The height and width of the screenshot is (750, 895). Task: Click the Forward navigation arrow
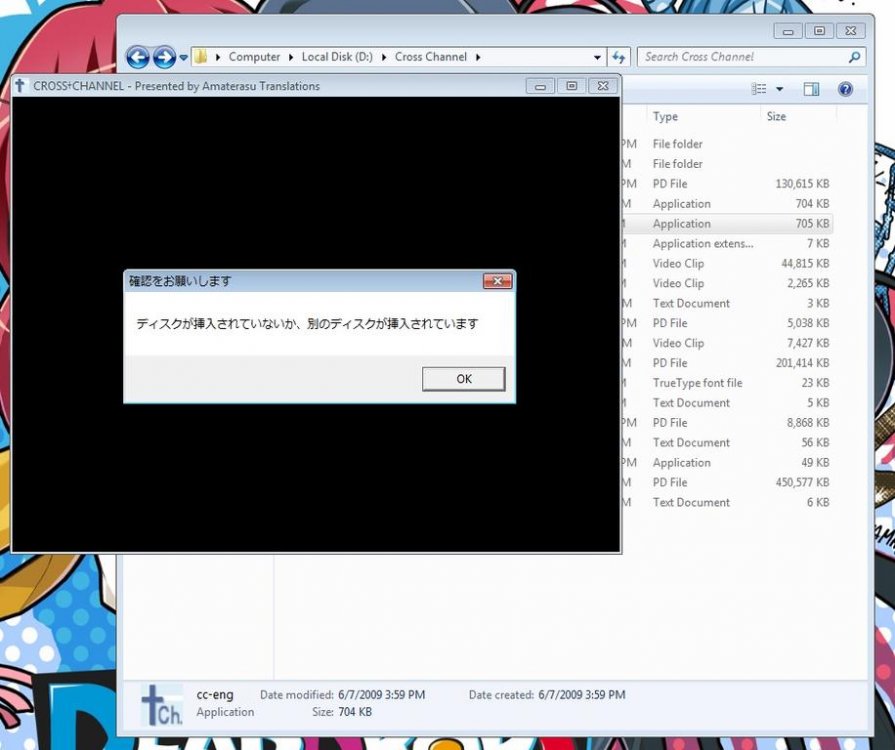[163, 57]
